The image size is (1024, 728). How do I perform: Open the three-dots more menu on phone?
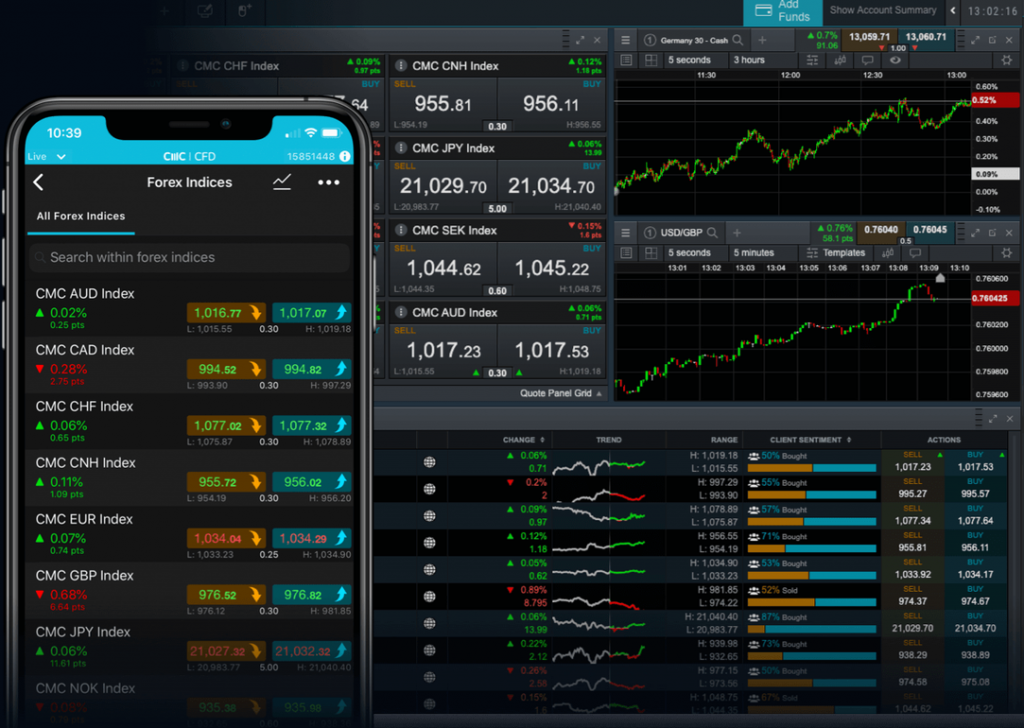pos(328,182)
